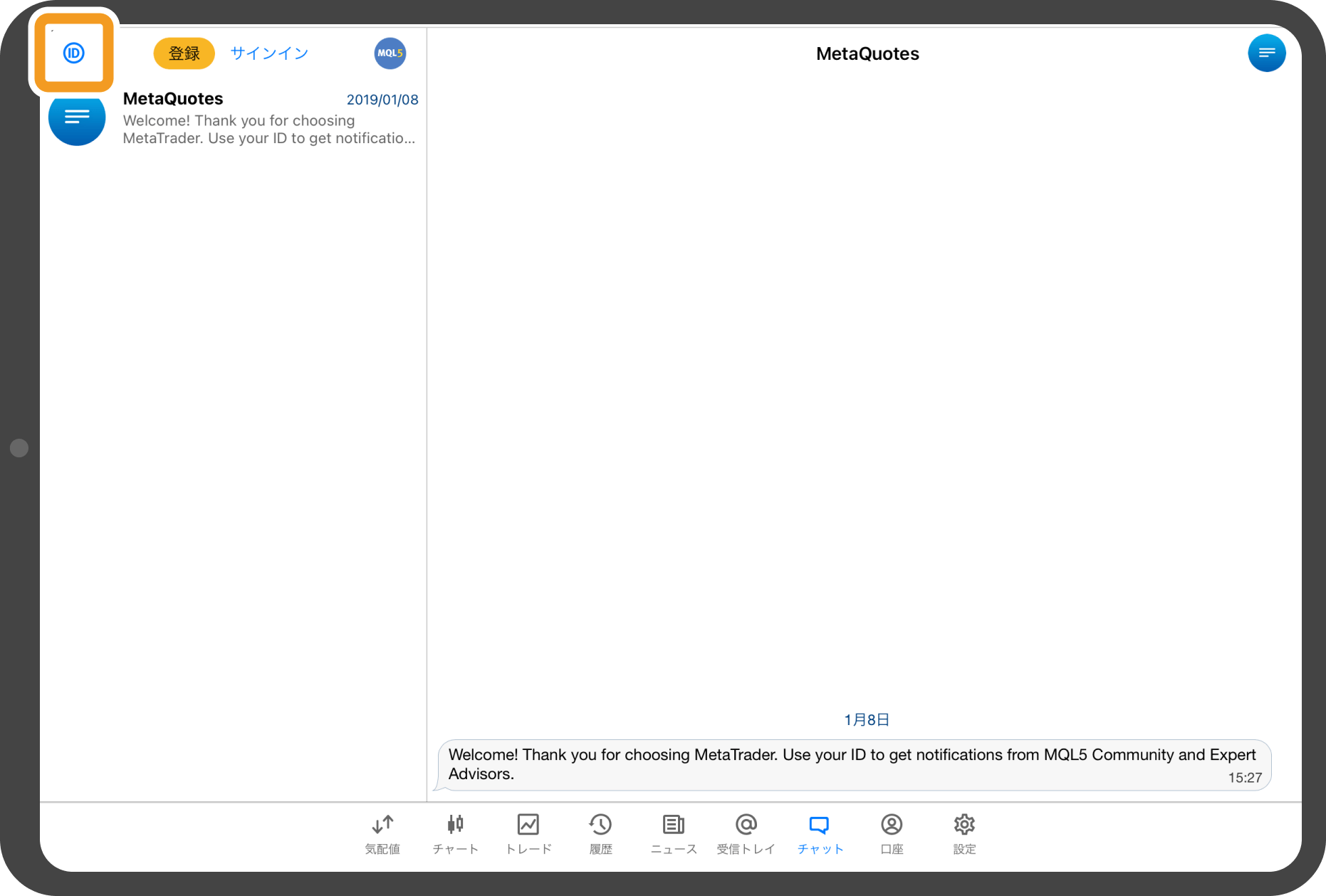Open the 設定 settings tab
Screen dimensions: 1326x896
pyautogui.click(x=964, y=834)
